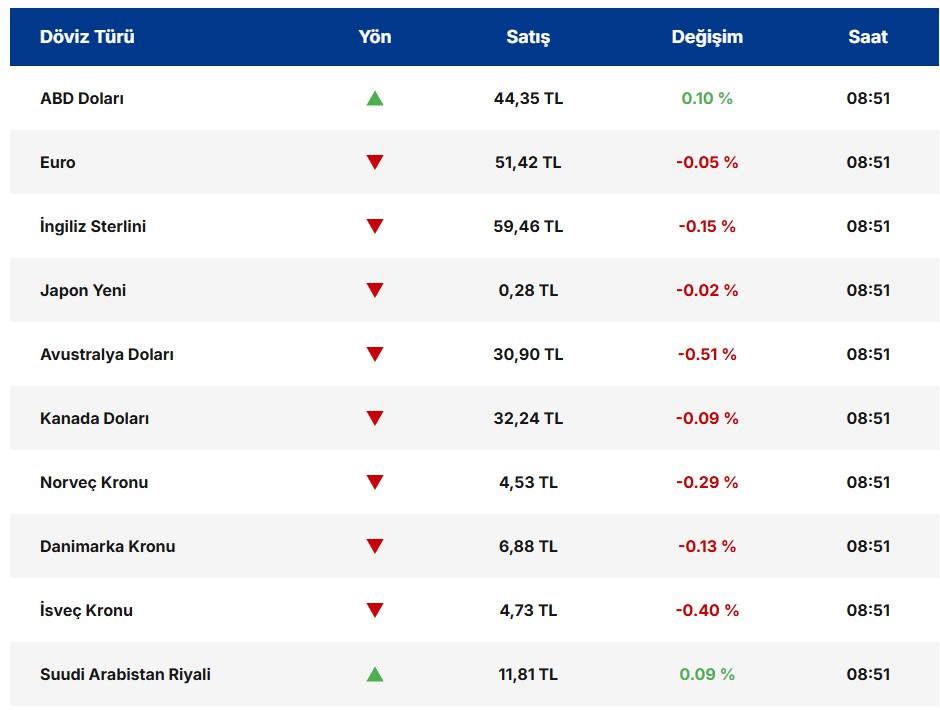Select the red arrow in Japon Yeni row
The image size is (940, 710).
point(375,290)
